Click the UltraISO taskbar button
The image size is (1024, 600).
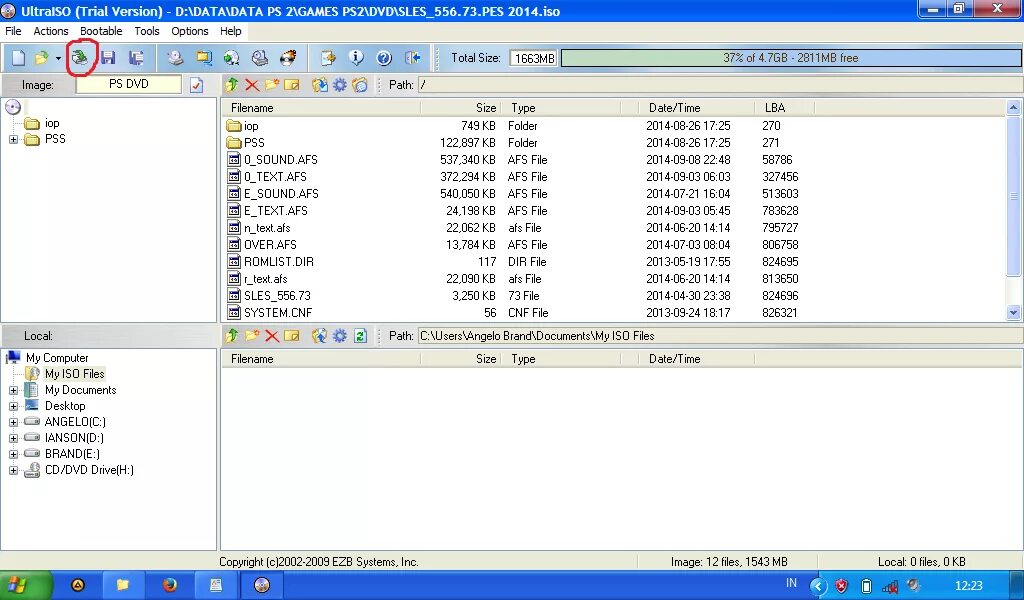tap(262, 585)
